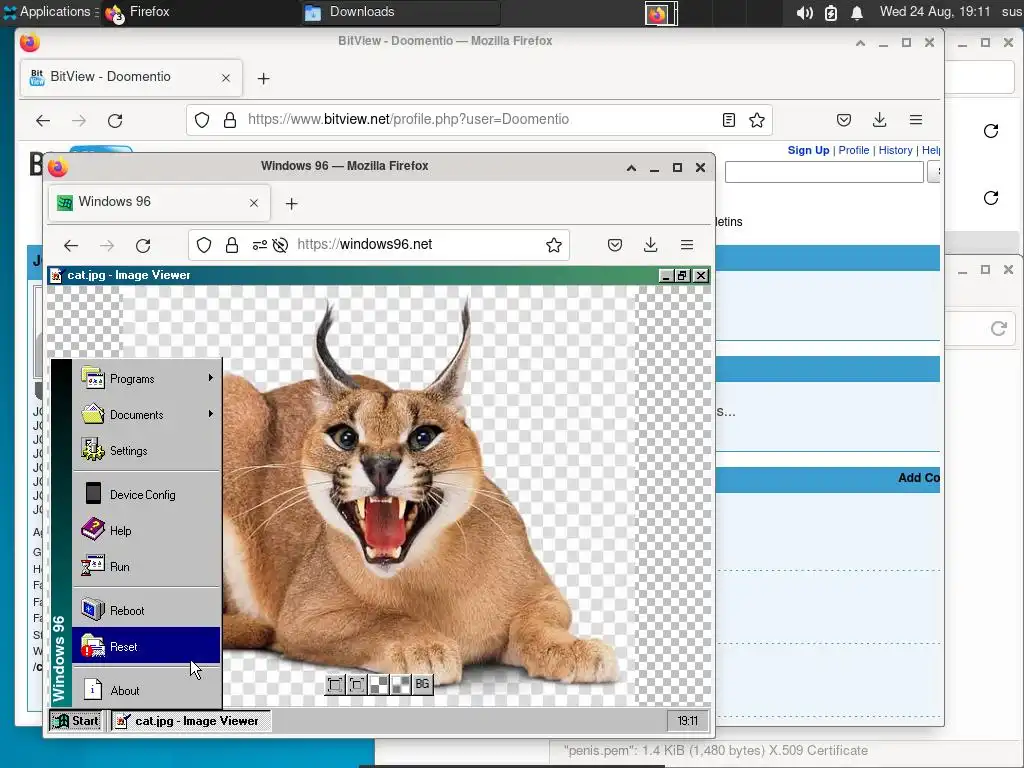Open new tab in BitView window

[263, 78]
